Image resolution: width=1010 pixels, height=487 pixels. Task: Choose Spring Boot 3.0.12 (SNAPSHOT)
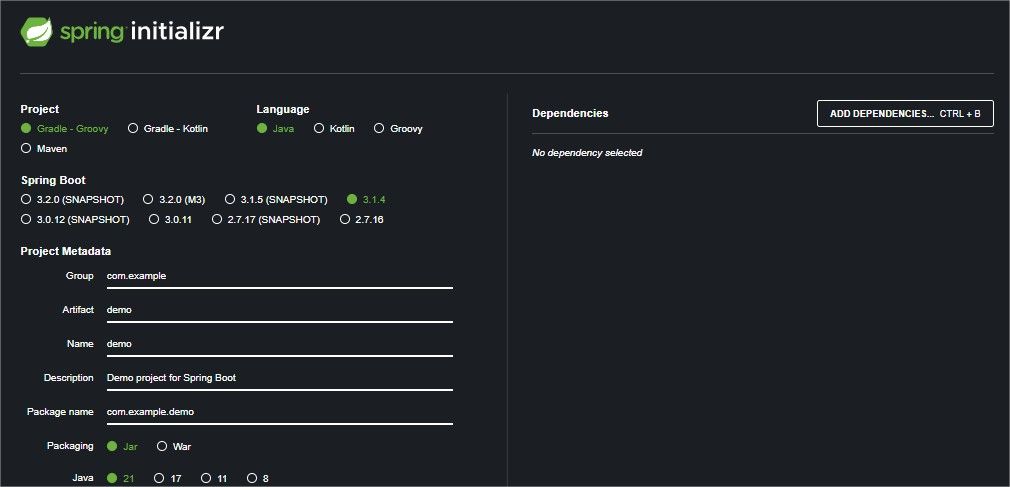point(75,220)
